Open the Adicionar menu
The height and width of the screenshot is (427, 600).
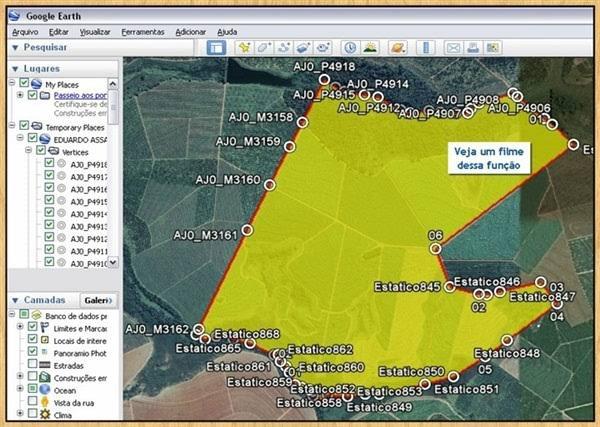191,32
